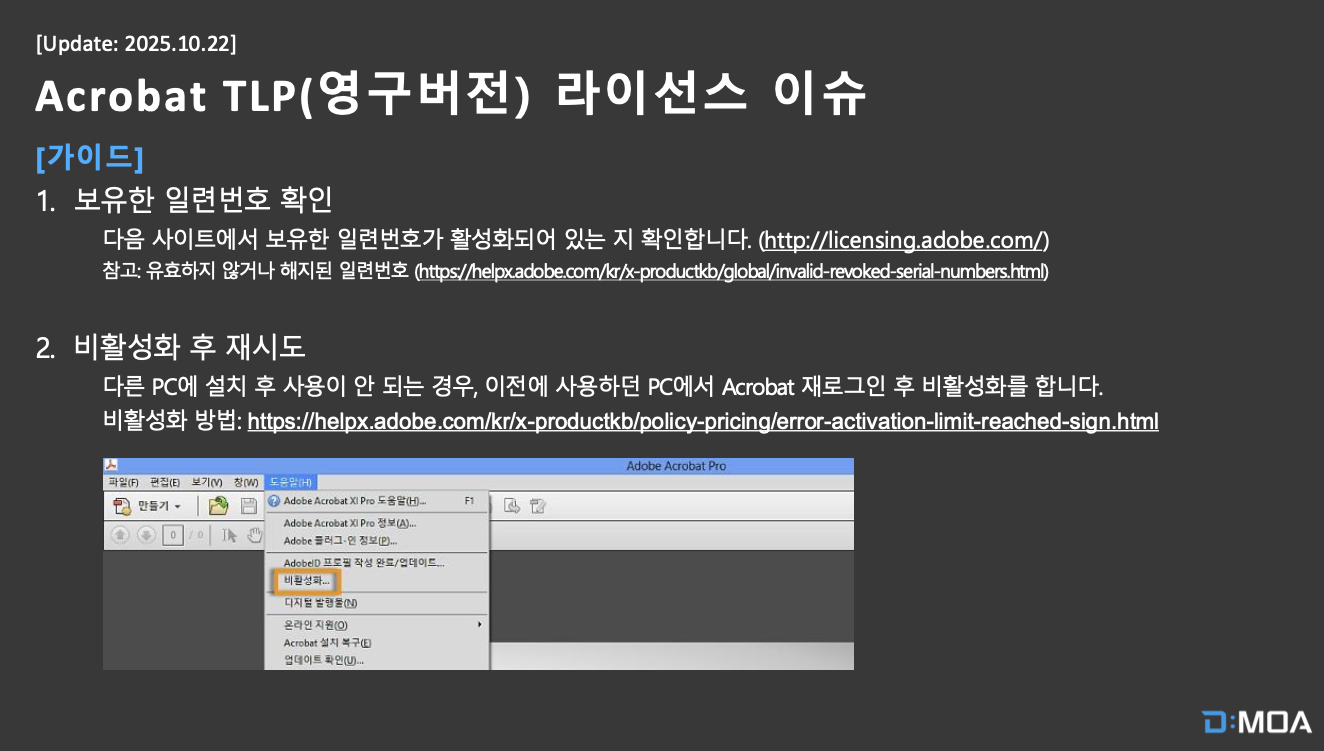Select the hand pan tool icon

[254, 535]
